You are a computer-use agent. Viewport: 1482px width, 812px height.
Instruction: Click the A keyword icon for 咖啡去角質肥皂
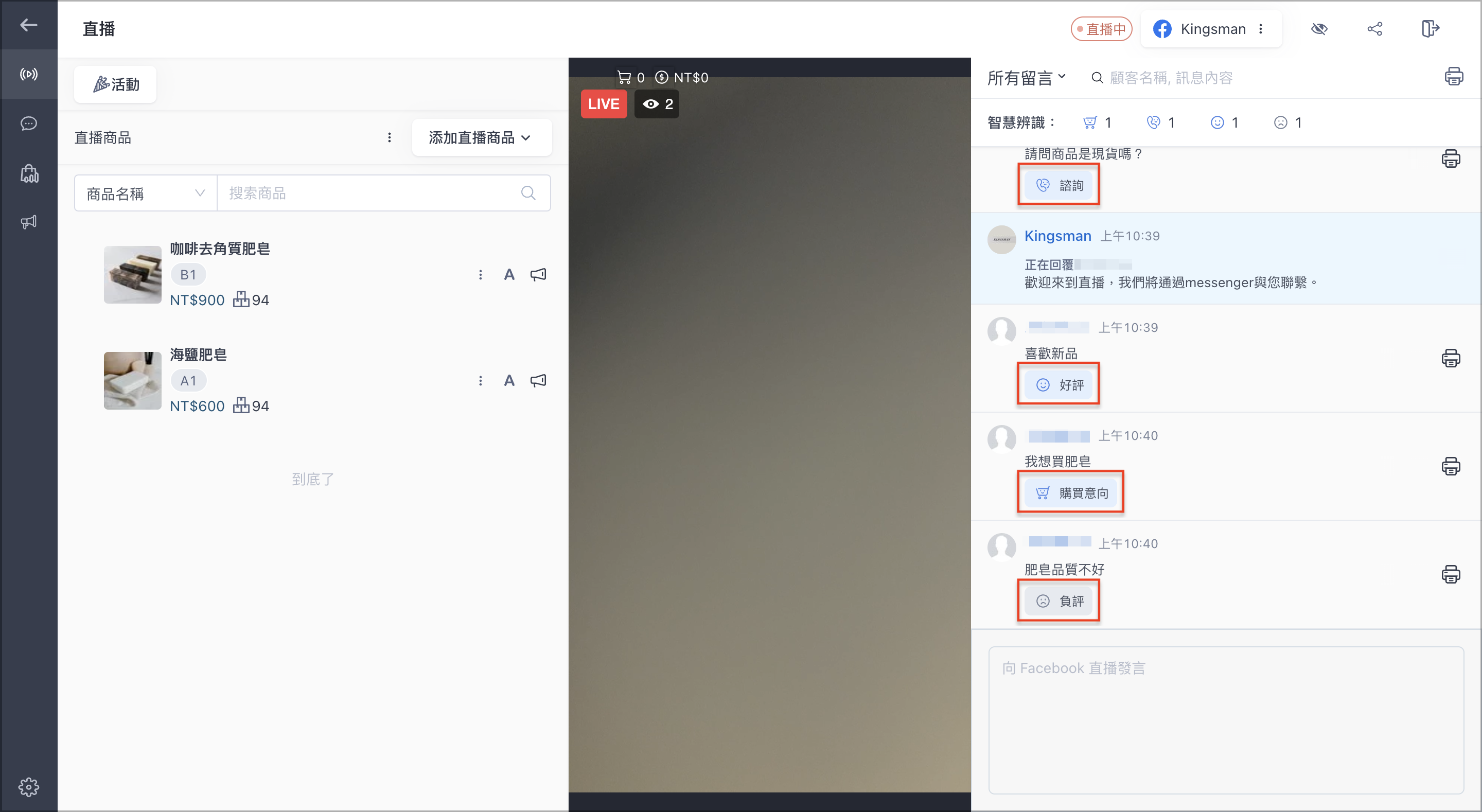509,274
